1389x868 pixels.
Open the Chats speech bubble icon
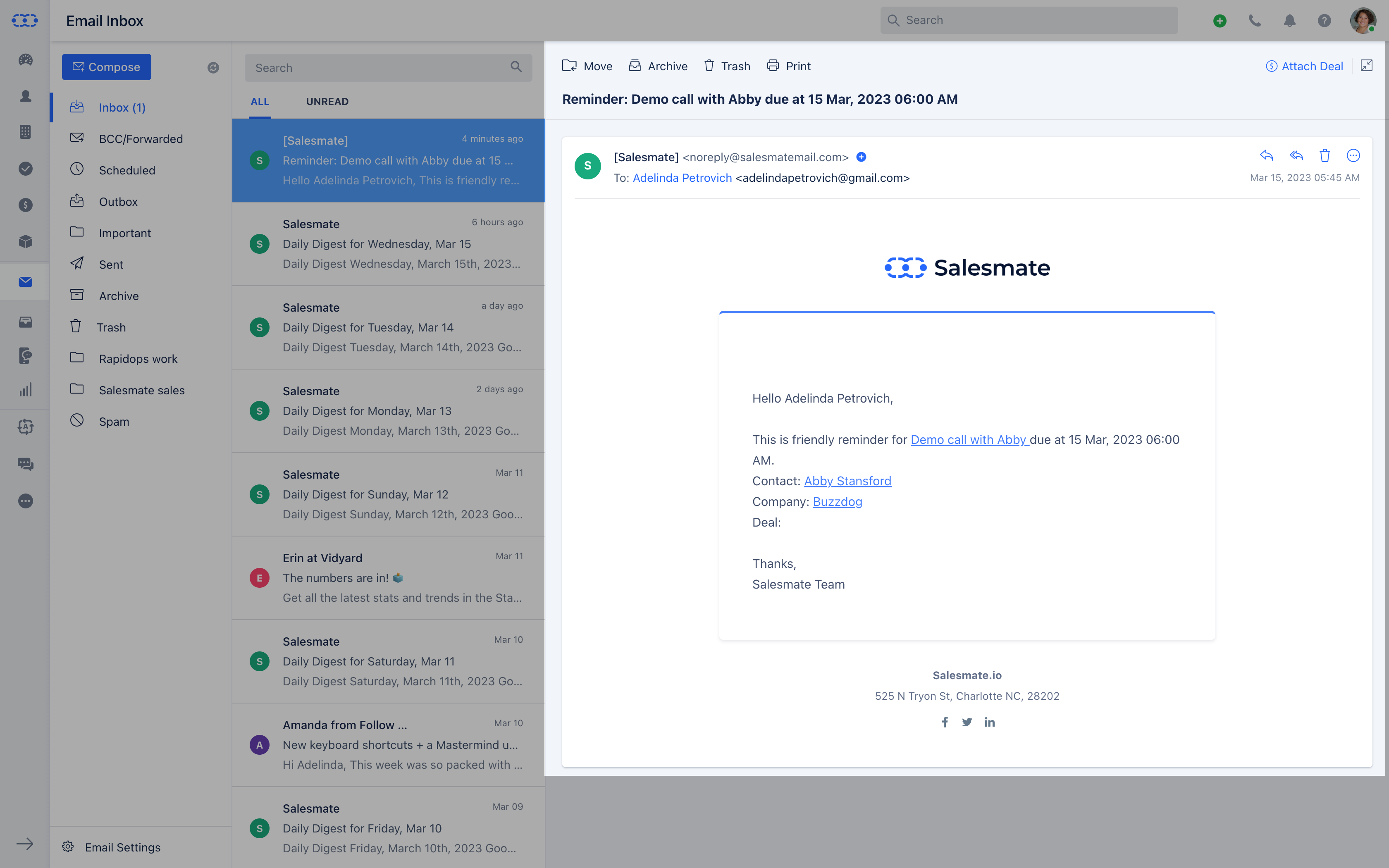point(25,464)
